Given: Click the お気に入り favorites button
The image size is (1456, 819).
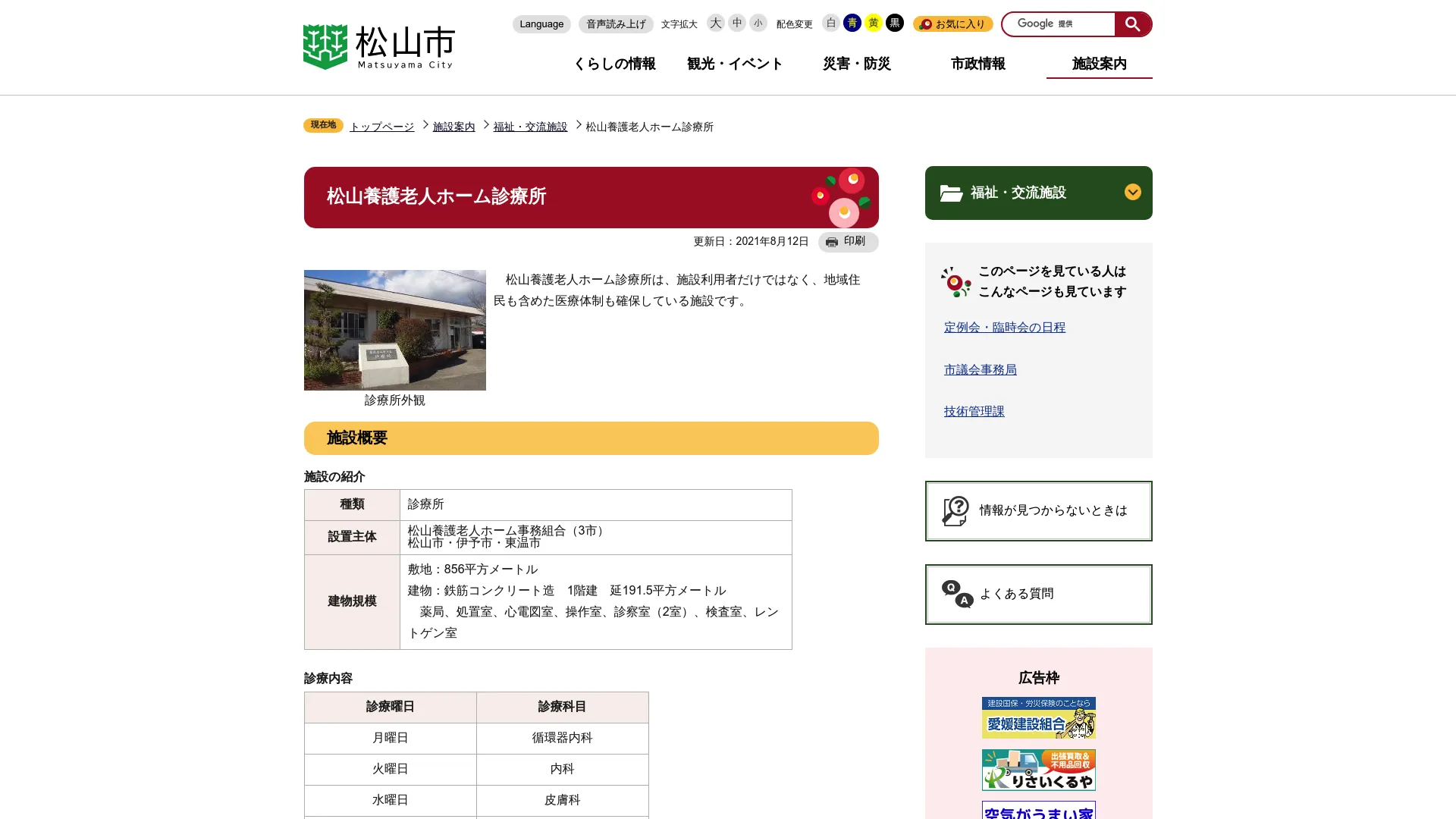Looking at the screenshot, I should click(952, 24).
